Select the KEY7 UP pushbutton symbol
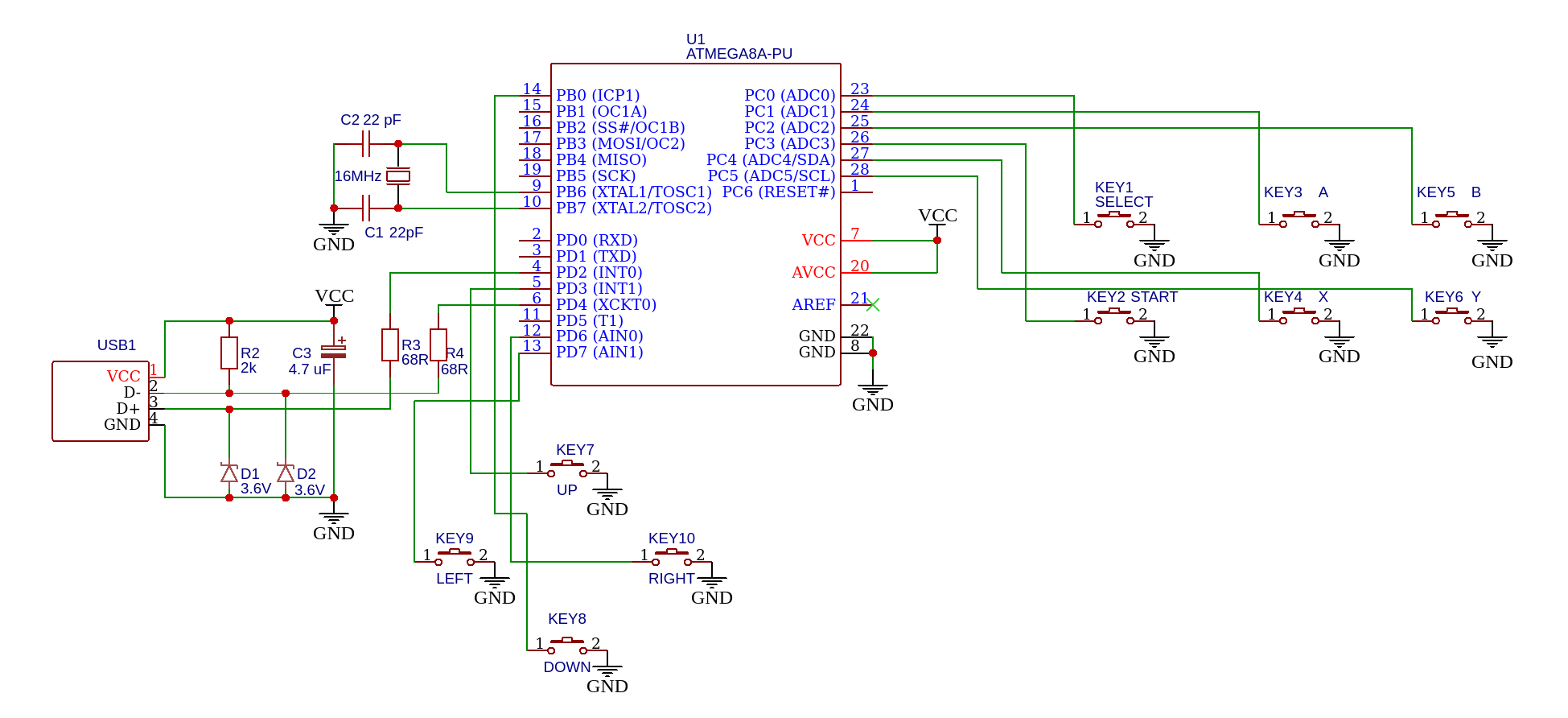Screen dimensions: 1568x718 (567, 468)
